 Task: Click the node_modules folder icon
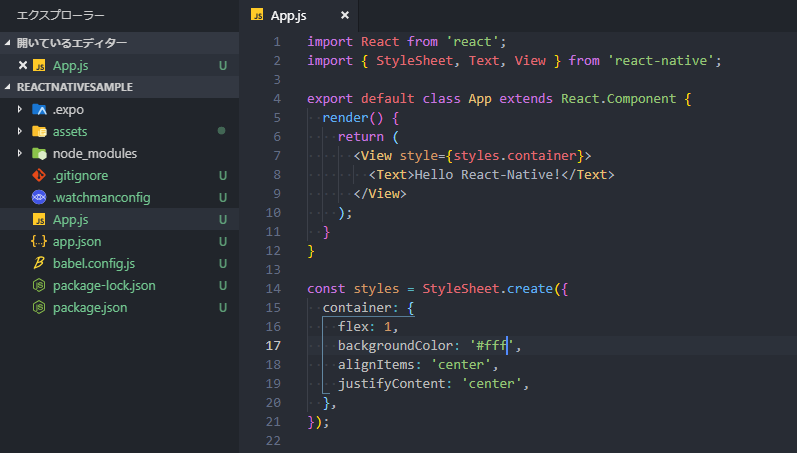coord(39,153)
